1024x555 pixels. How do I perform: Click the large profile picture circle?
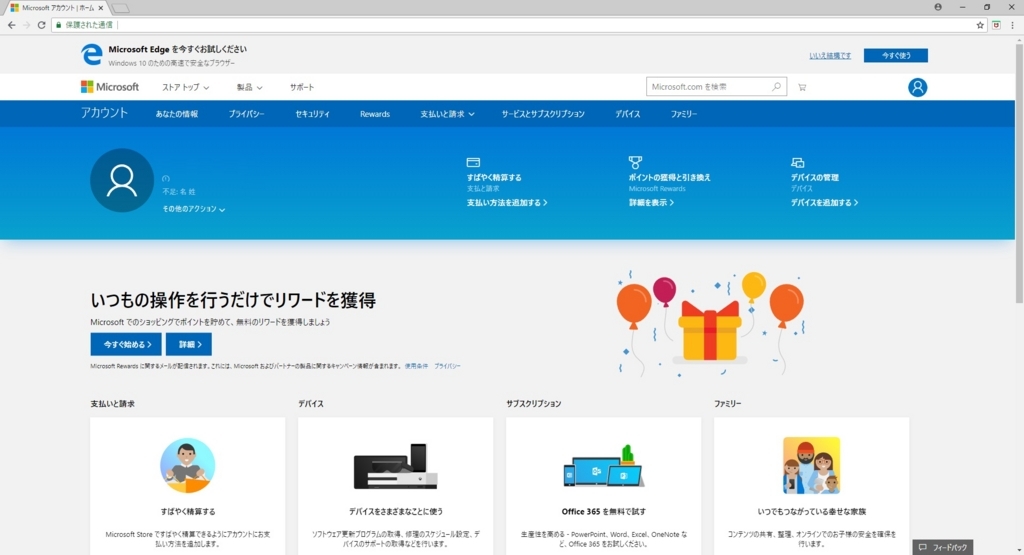(122, 180)
